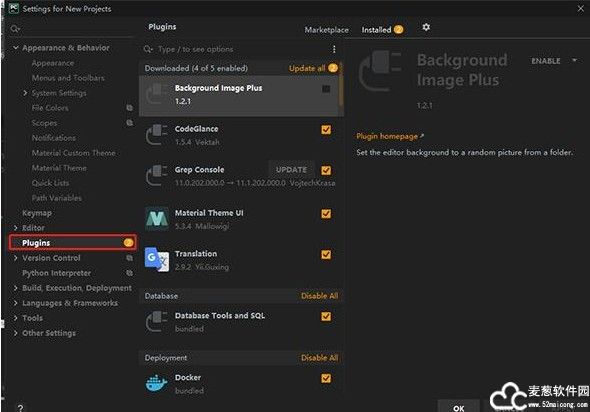Open the ENABLE button dropdown arrow
The width and height of the screenshot is (590, 412).
point(574,61)
